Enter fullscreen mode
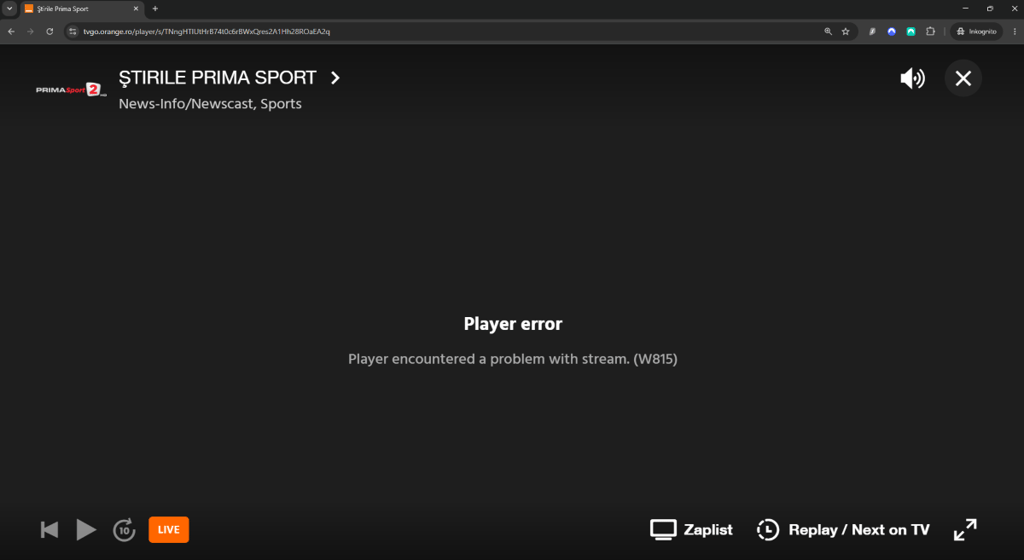This screenshot has width=1024, height=560. pos(965,529)
